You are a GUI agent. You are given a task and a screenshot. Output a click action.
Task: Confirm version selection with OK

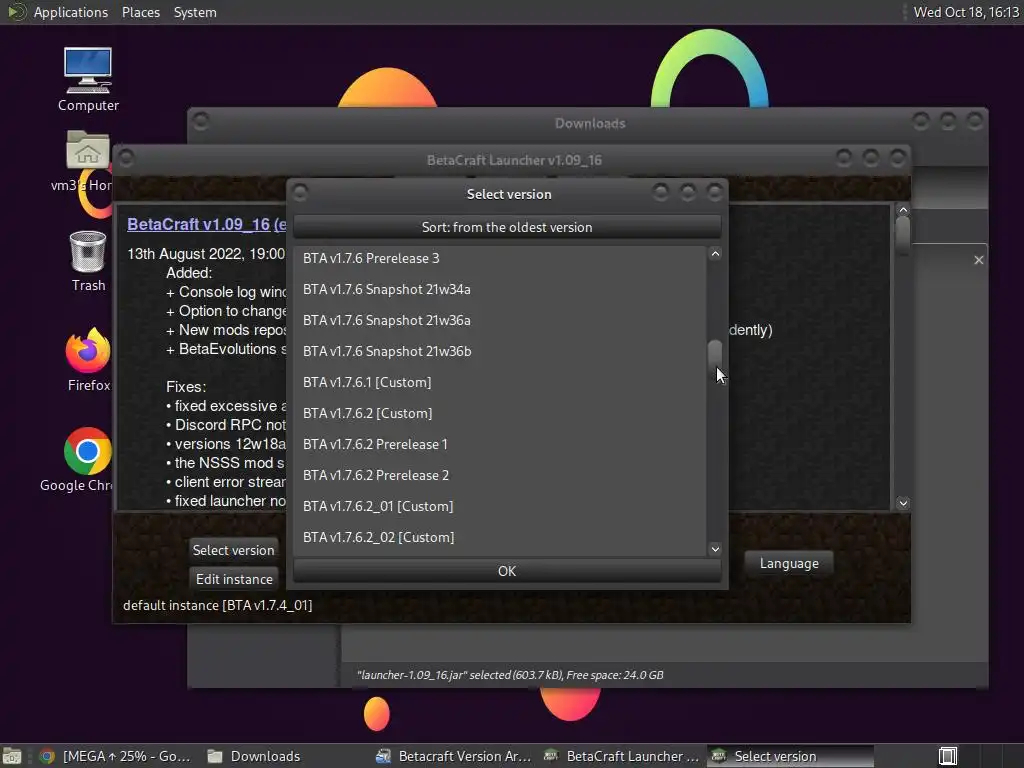point(507,571)
